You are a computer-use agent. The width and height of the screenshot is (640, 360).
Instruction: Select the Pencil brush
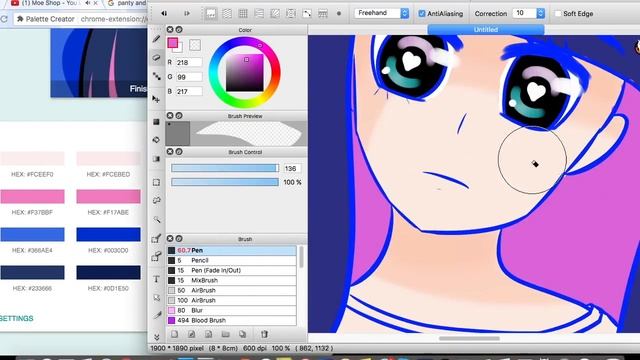click(x=231, y=260)
